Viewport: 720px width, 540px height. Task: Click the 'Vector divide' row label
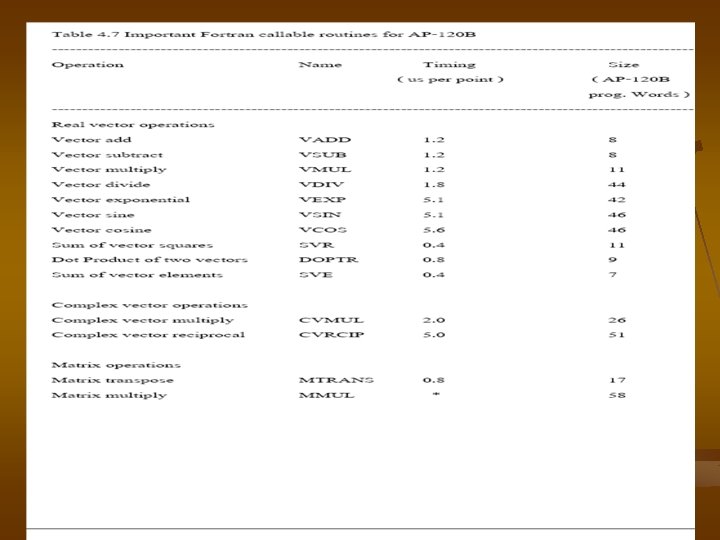click(101, 185)
